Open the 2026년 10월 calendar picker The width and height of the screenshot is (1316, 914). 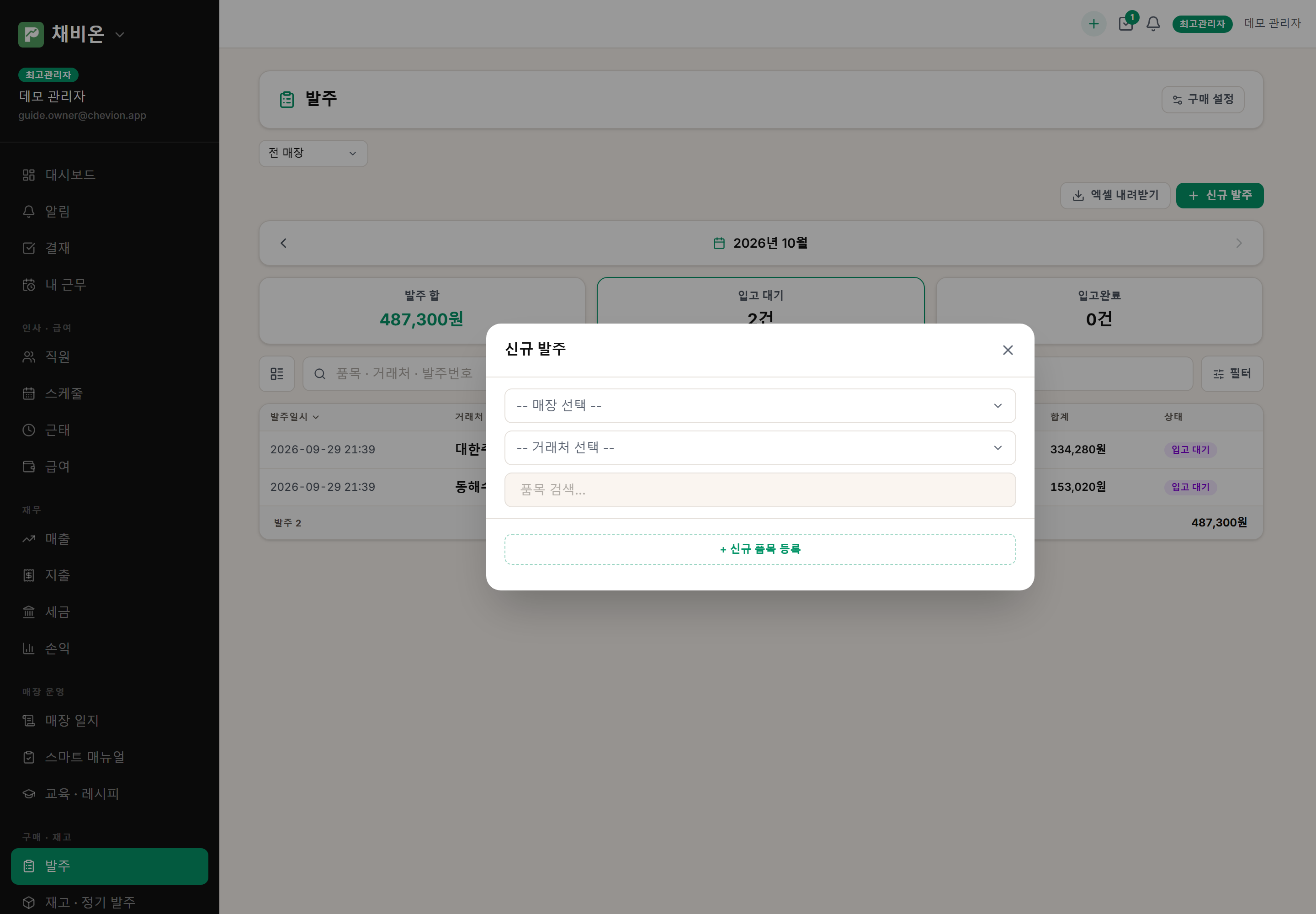pyautogui.click(x=760, y=244)
